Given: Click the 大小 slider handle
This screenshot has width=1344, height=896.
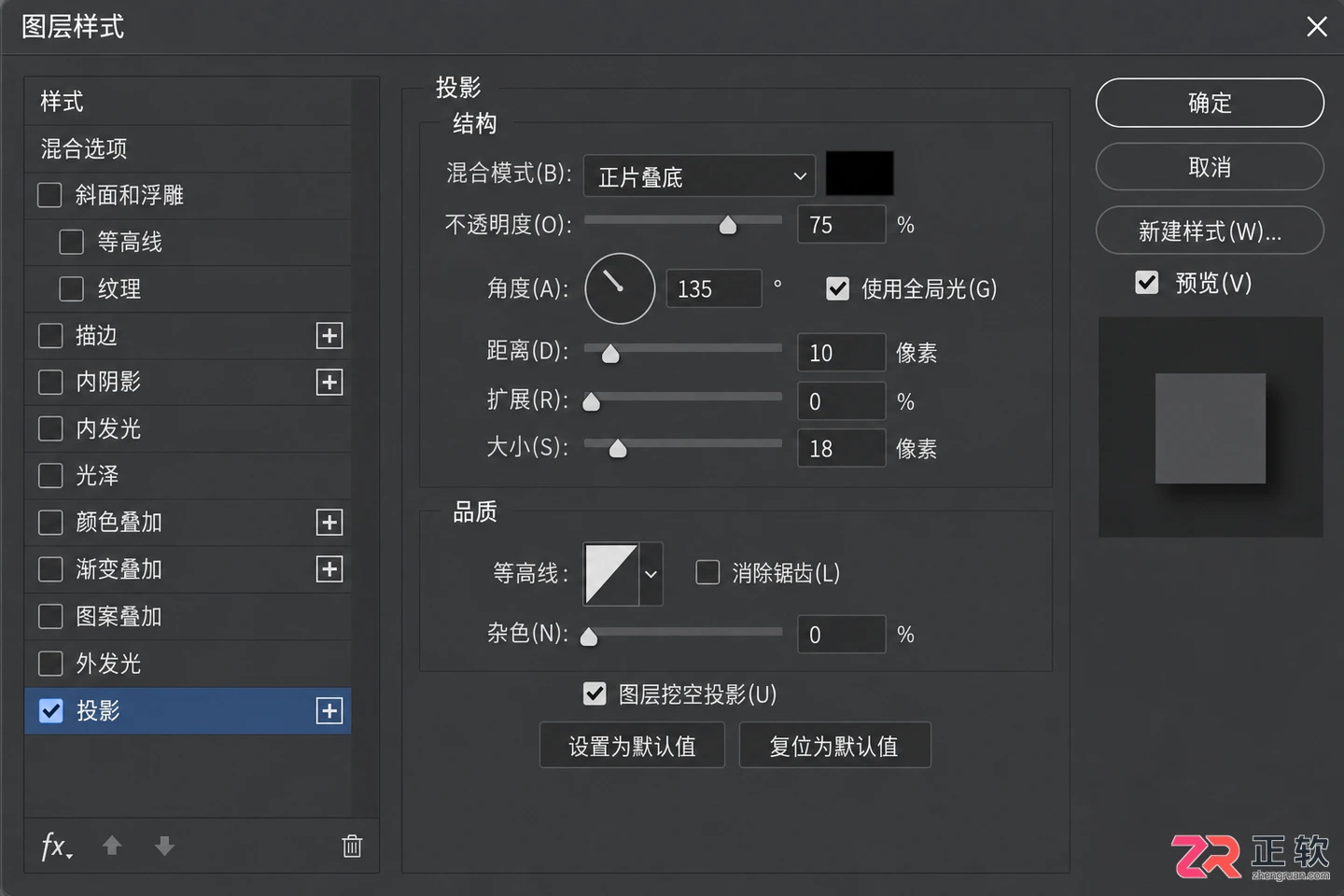Looking at the screenshot, I should [618, 449].
